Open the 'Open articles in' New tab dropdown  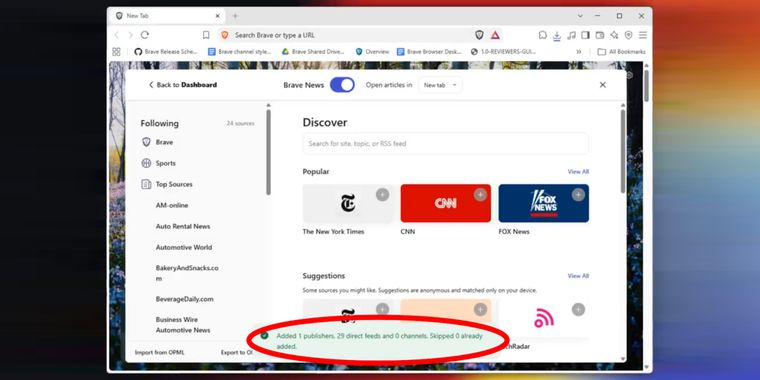point(440,85)
